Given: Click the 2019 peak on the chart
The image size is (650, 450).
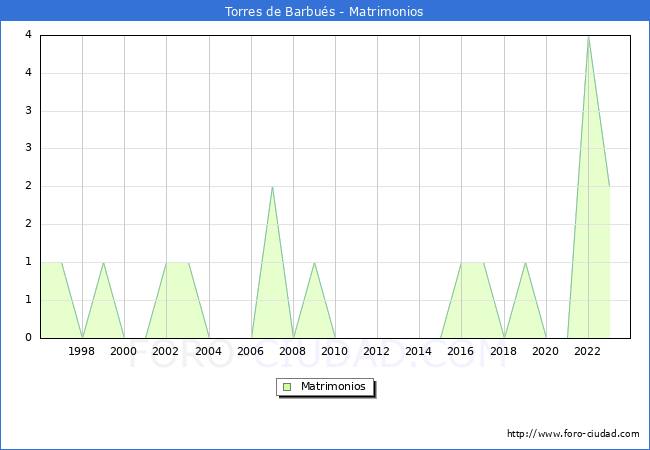Looking at the screenshot, I should (x=525, y=262).
